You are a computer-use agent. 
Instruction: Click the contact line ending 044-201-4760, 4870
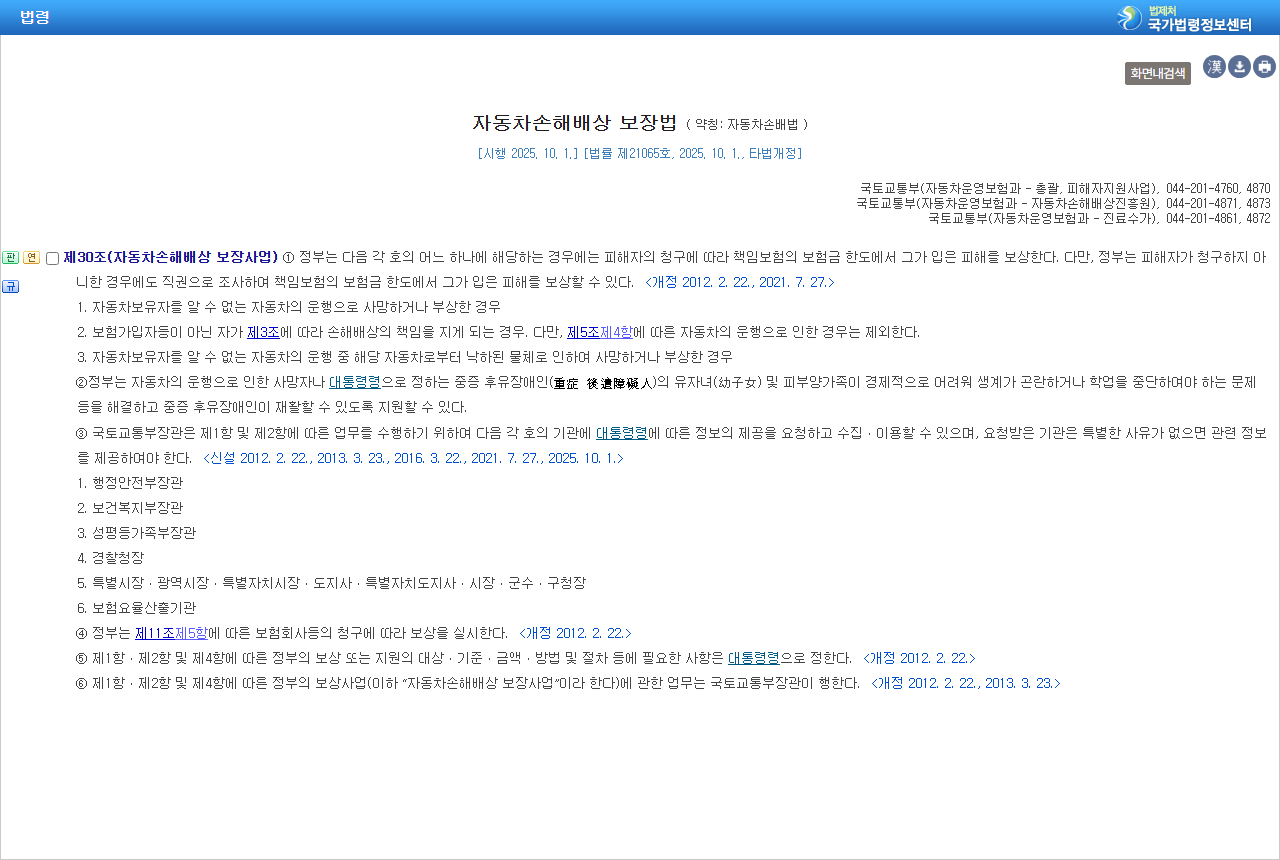(x=1065, y=188)
